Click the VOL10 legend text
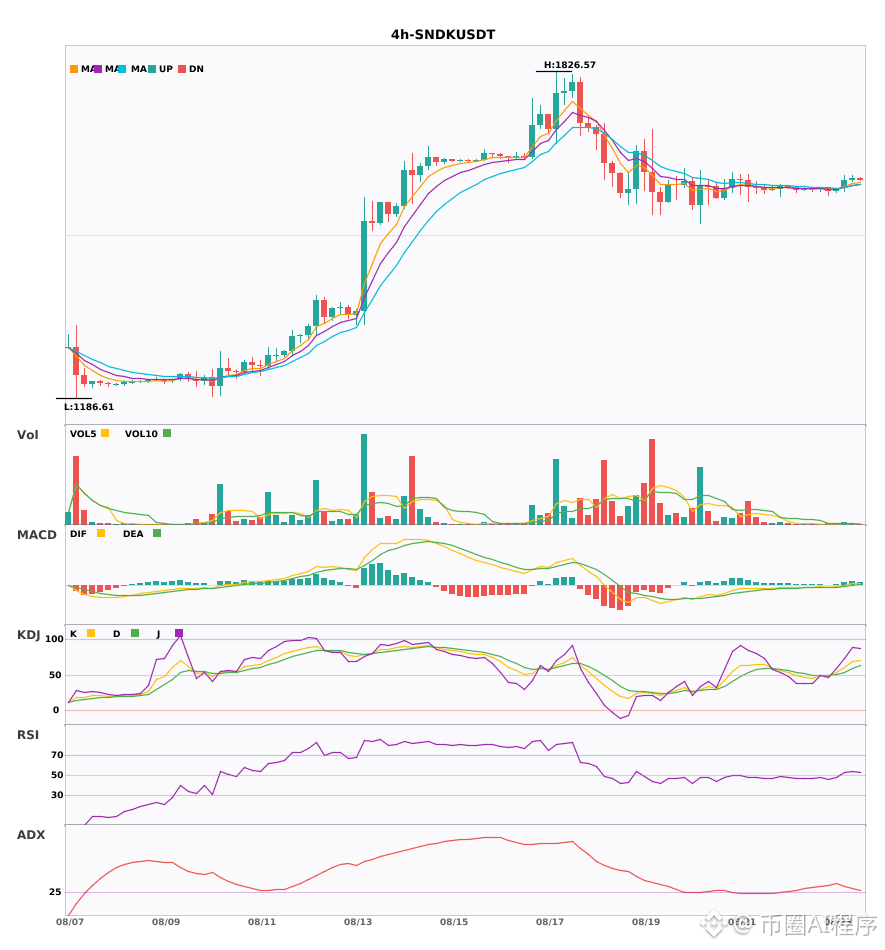The image size is (885, 950). (141, 434)
